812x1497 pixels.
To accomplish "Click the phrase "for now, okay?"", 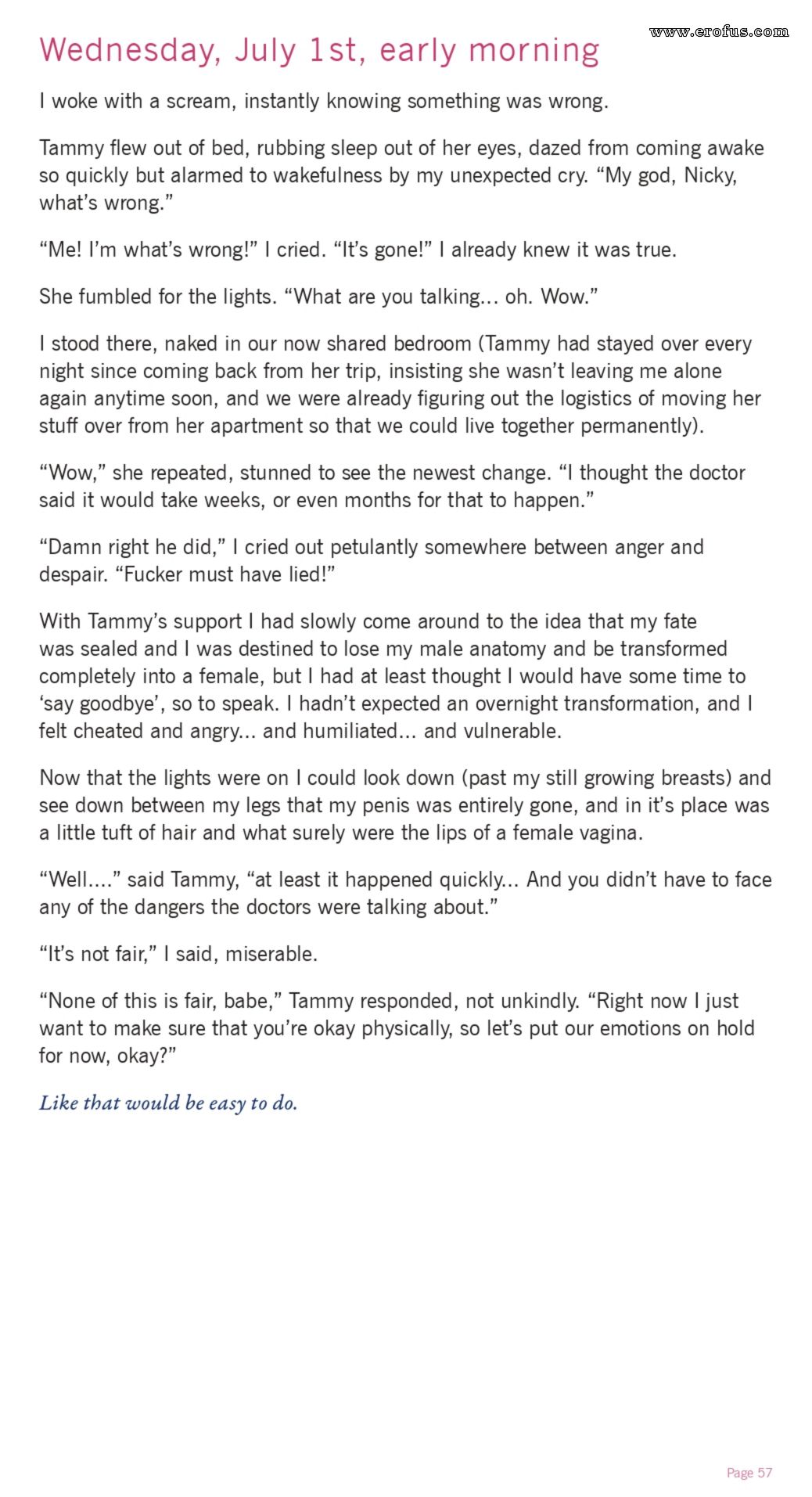I will pos(108,1056).
